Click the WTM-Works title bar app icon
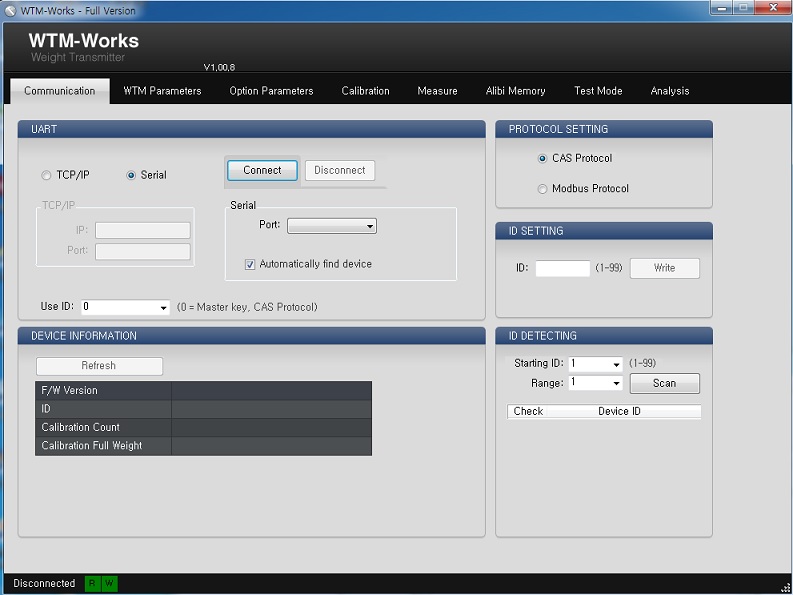The width and height of the screenshot is (793, 595). [x=10, y=10]
